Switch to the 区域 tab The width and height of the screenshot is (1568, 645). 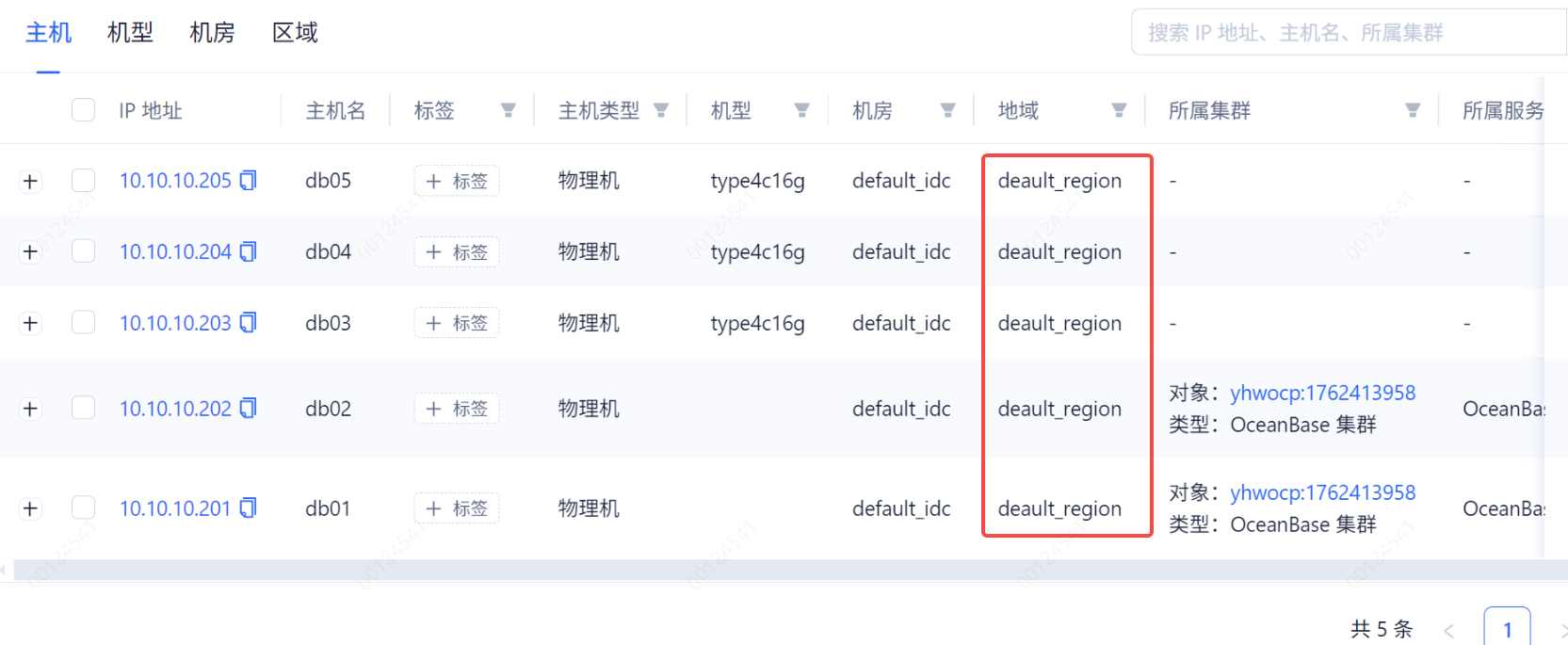[x=295, y=33]
